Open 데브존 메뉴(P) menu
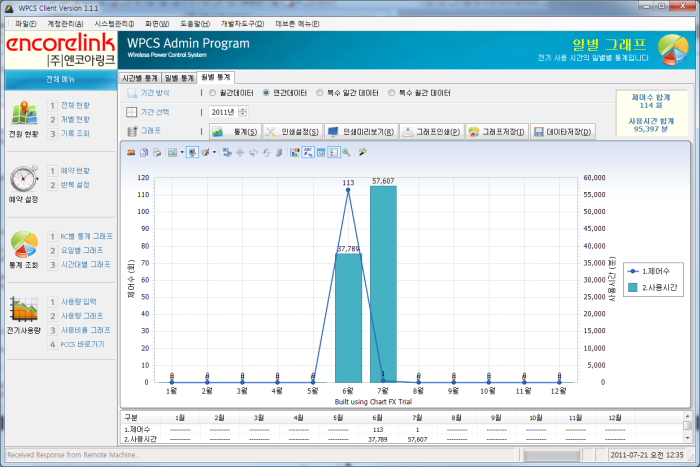This screenshot has height=467, width=700. (x=297, y=24)
